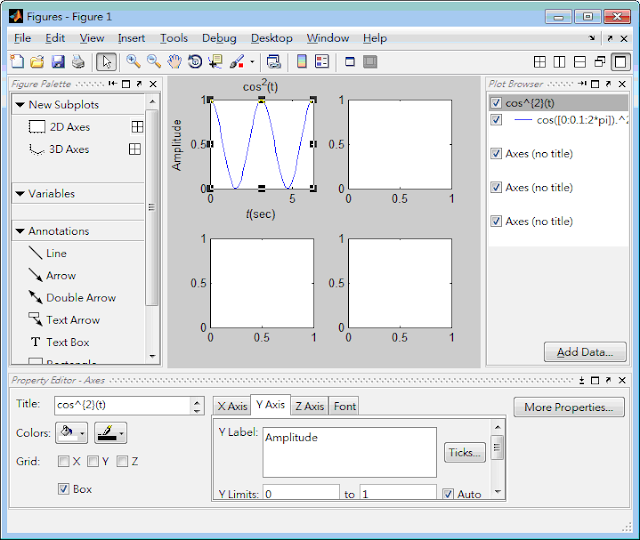Click the More Properties... button

coord(569,407)
